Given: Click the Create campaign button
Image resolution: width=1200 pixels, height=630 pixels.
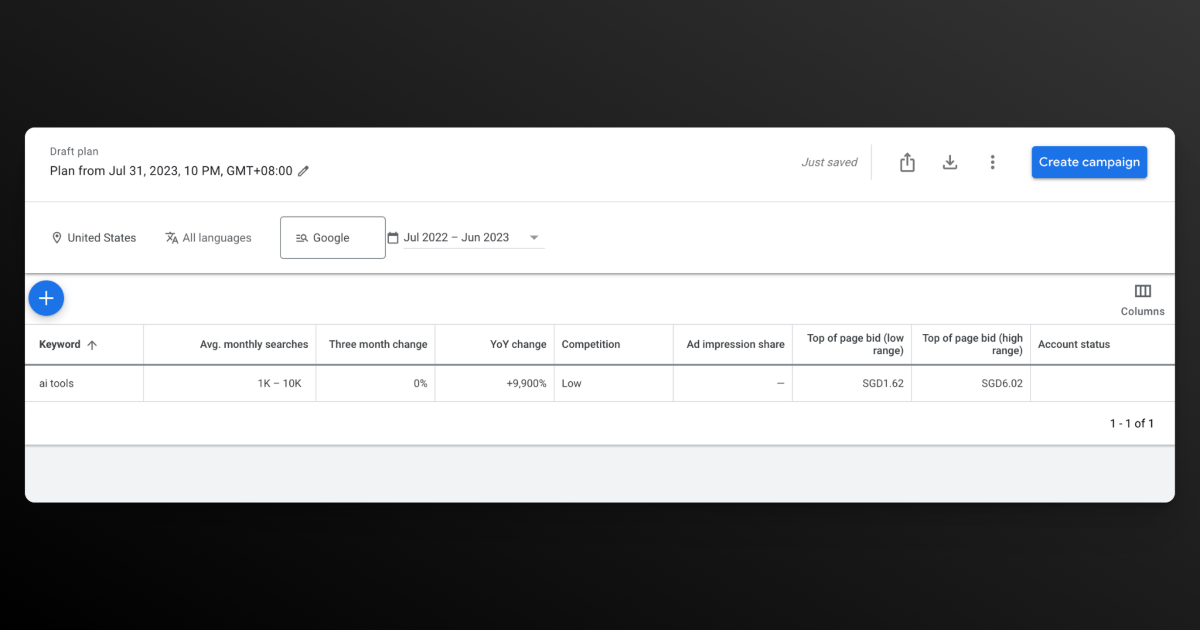Looking at the screenshot, I should pos(1089,162).
